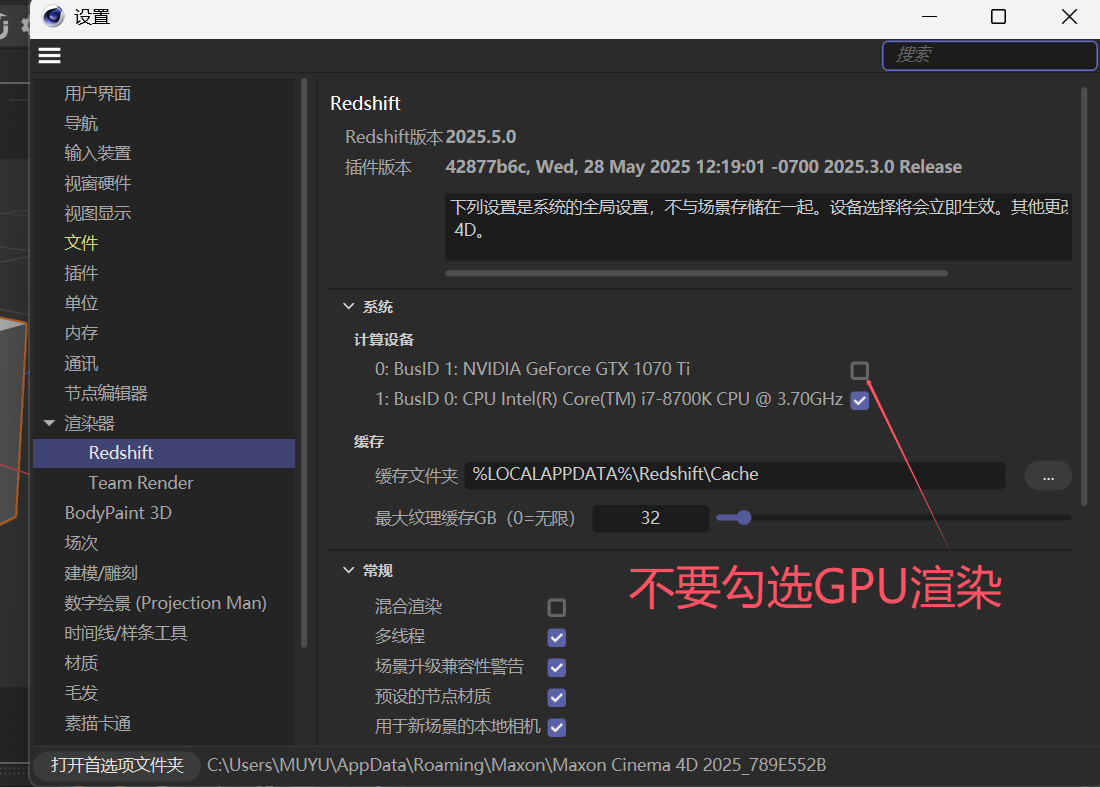Open 内存 preferences
The height and width of the screenshot is (787, 1100).
(81, 332)
